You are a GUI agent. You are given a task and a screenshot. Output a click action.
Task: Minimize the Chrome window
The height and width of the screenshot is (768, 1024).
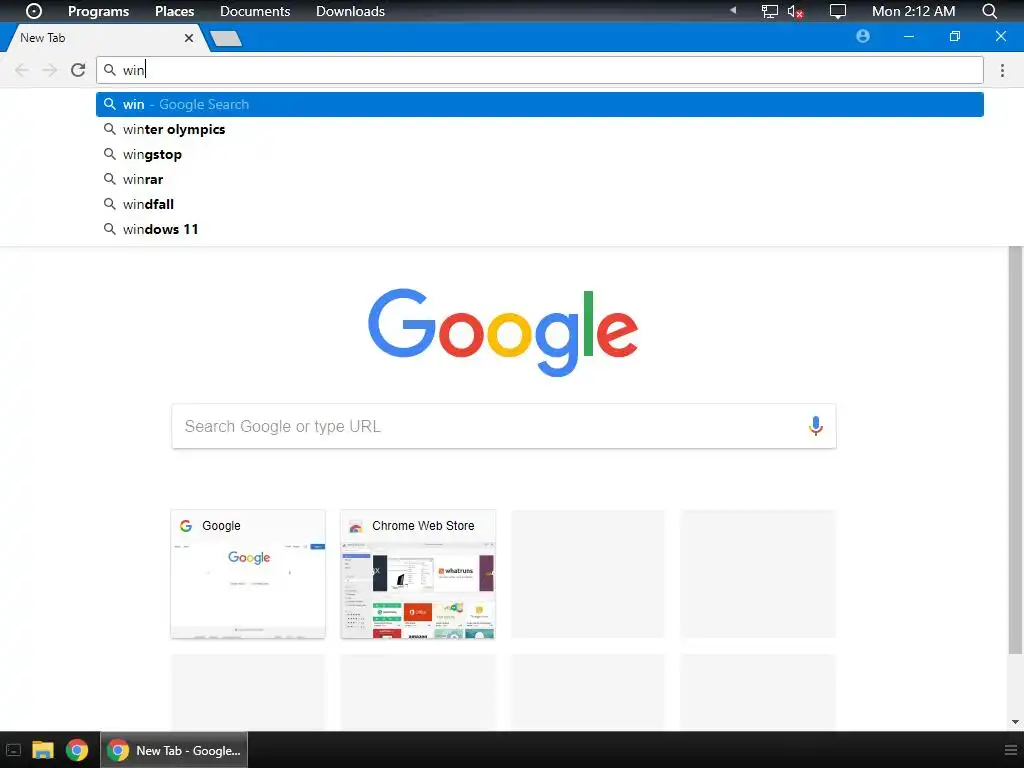(x=908, y=37)
